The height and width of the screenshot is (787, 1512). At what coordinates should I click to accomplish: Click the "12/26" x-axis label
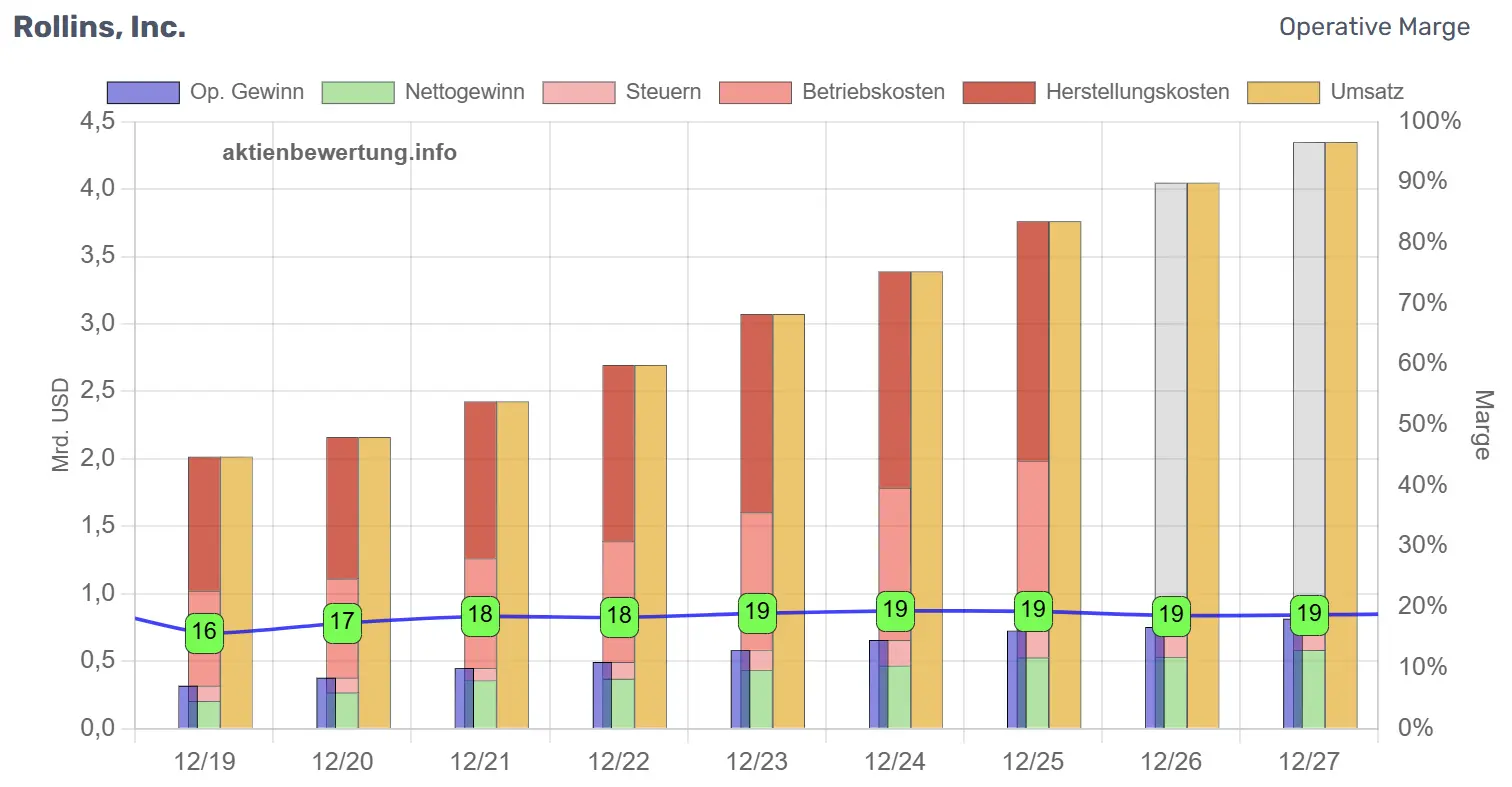[x=1171, y=762]
